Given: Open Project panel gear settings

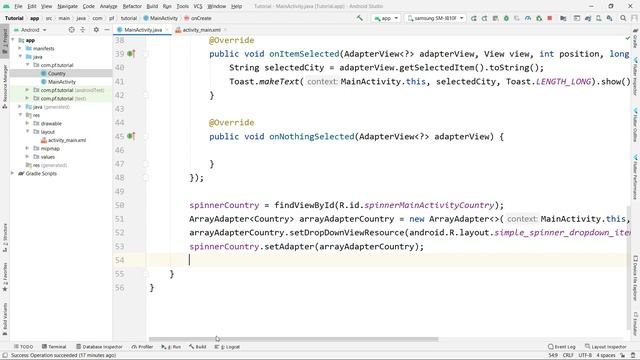Looking at the screenshot, I should (96, 30).
